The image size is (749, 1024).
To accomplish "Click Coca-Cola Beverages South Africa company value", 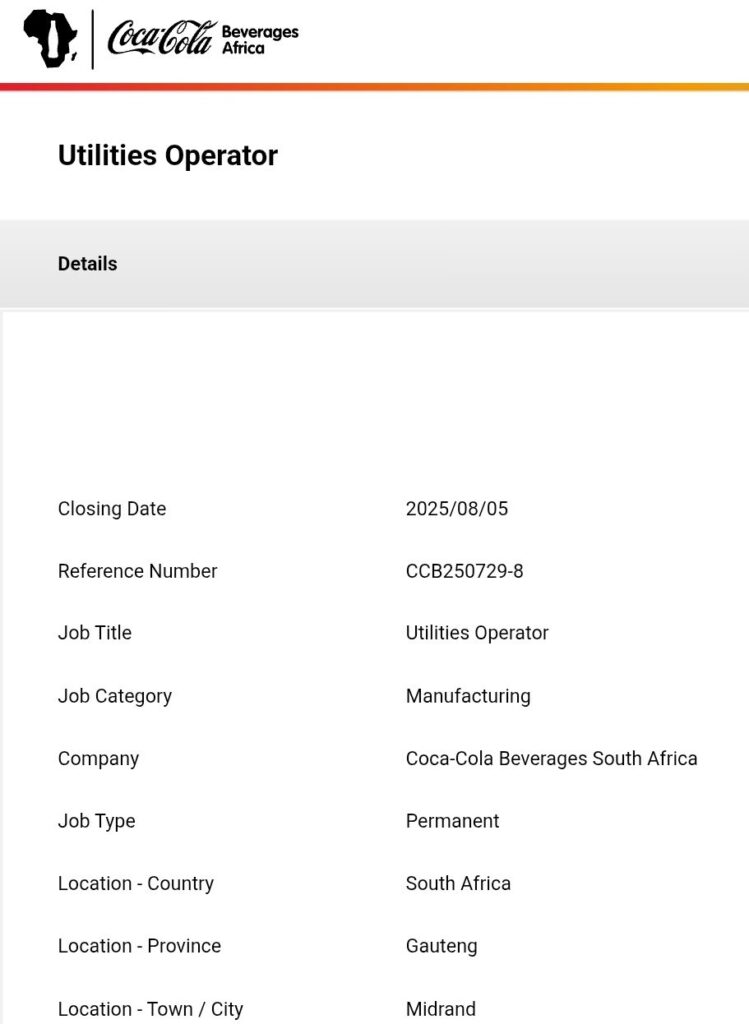I will (551, 758).
